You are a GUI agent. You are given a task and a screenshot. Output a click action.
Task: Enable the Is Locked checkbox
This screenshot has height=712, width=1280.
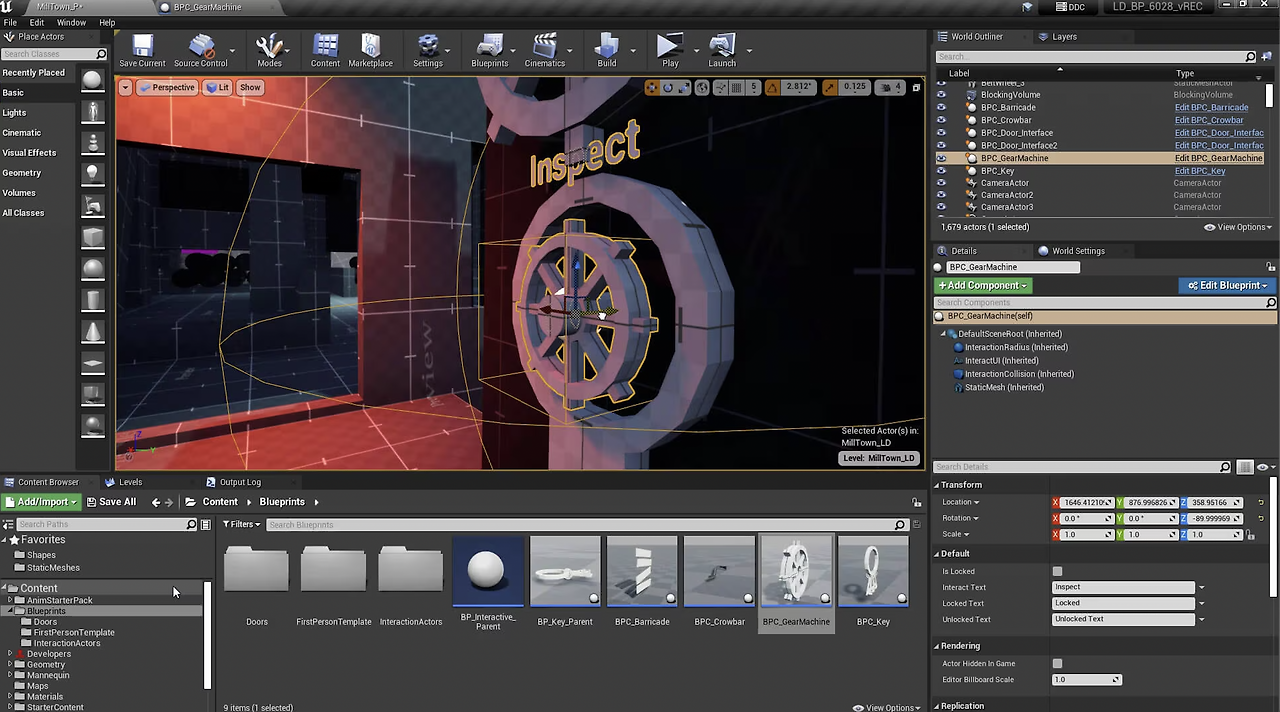pos(1057,571)
